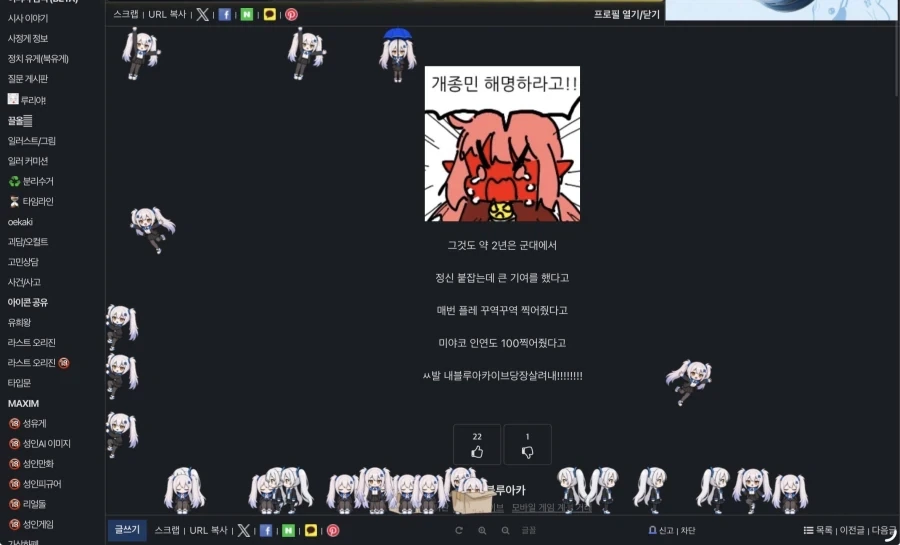900x545 pixels.
Task: Open 사건/사고 board
Action: point(24,282)
